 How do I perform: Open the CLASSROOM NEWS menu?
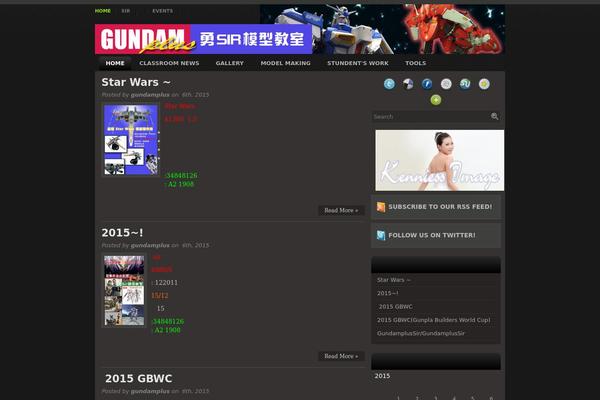(x=169, y=63)
